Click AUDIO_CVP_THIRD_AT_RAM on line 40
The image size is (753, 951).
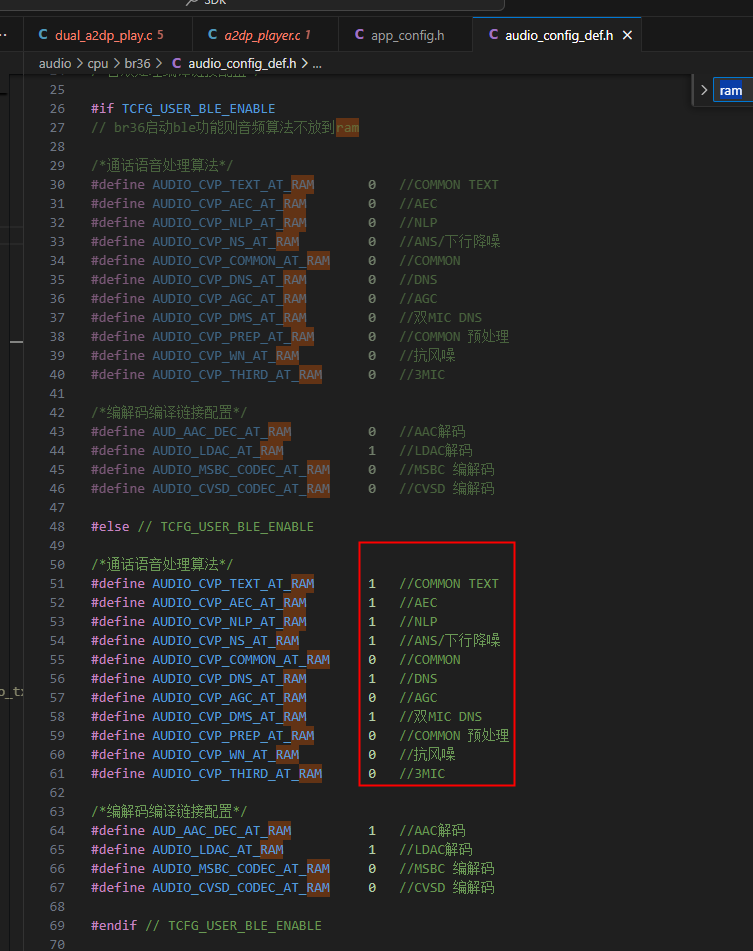pos(237,374)
